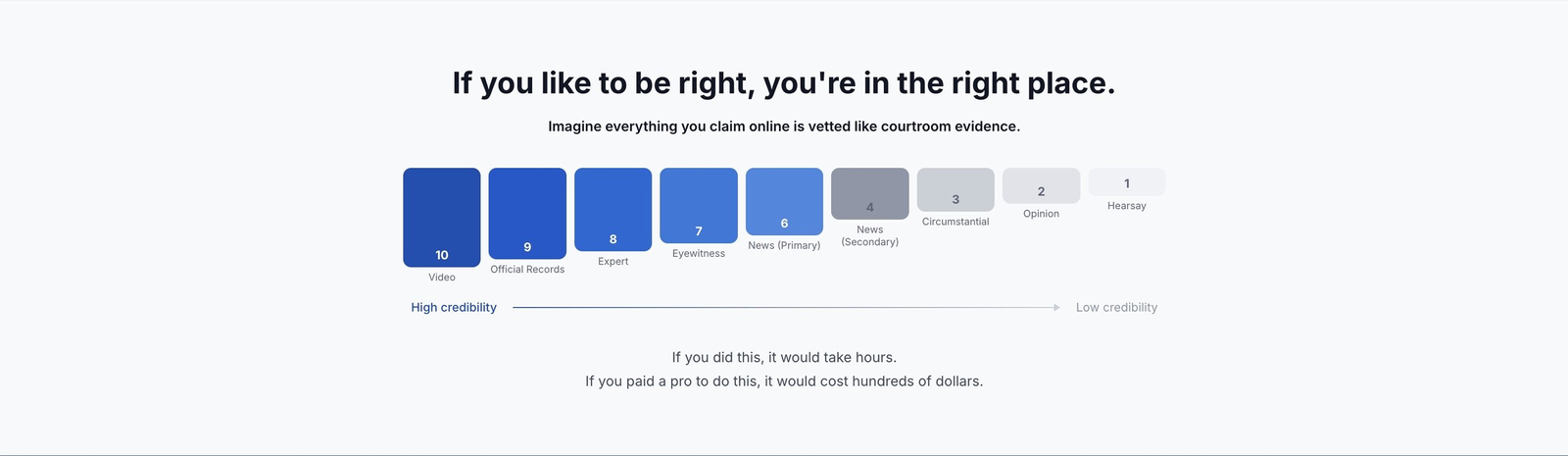Click the Expert credibility bar numbered 8
Viewport: 1568px width, 456px height.
tap(613, 209)
